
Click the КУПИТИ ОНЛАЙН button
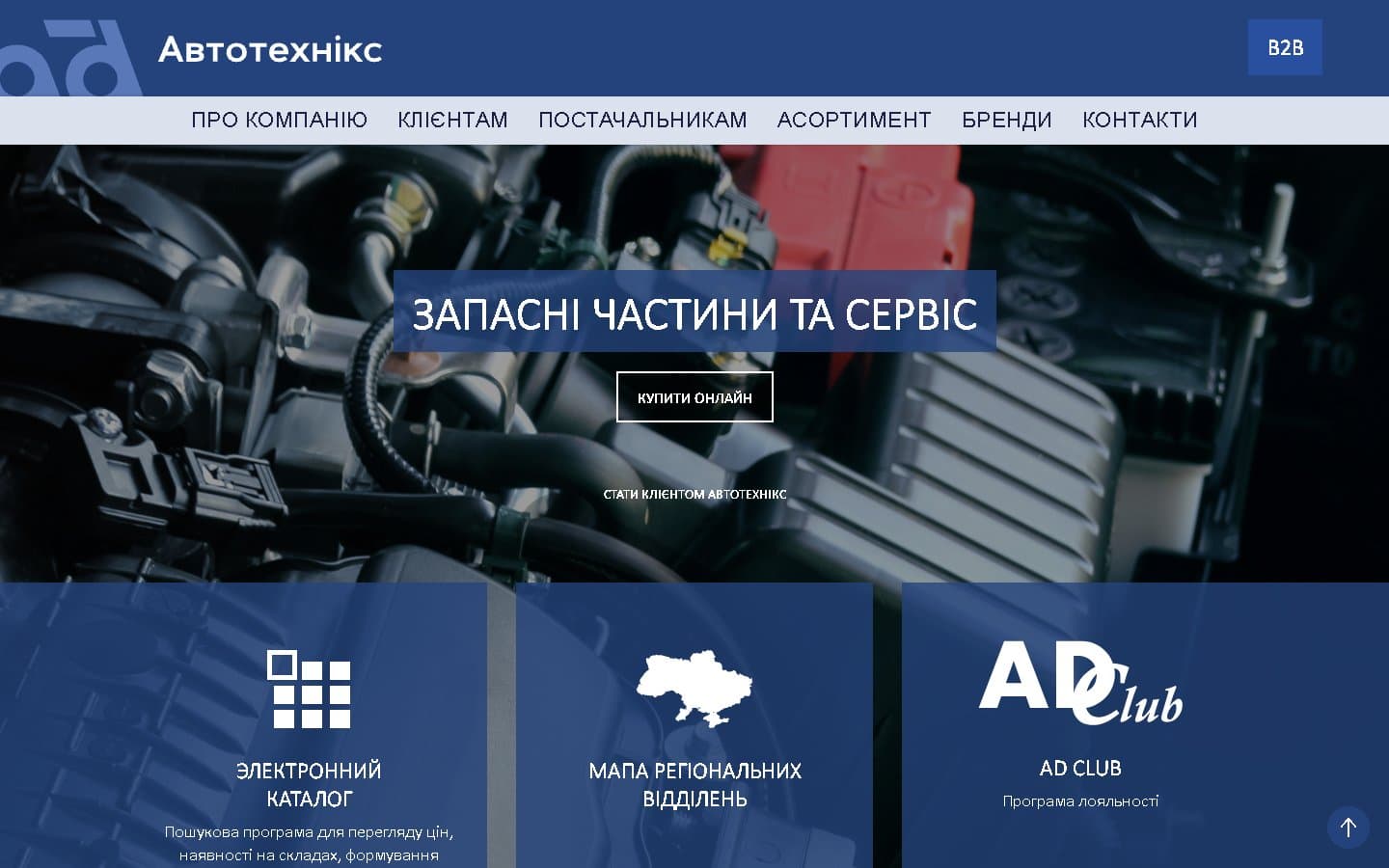point(694,397)
